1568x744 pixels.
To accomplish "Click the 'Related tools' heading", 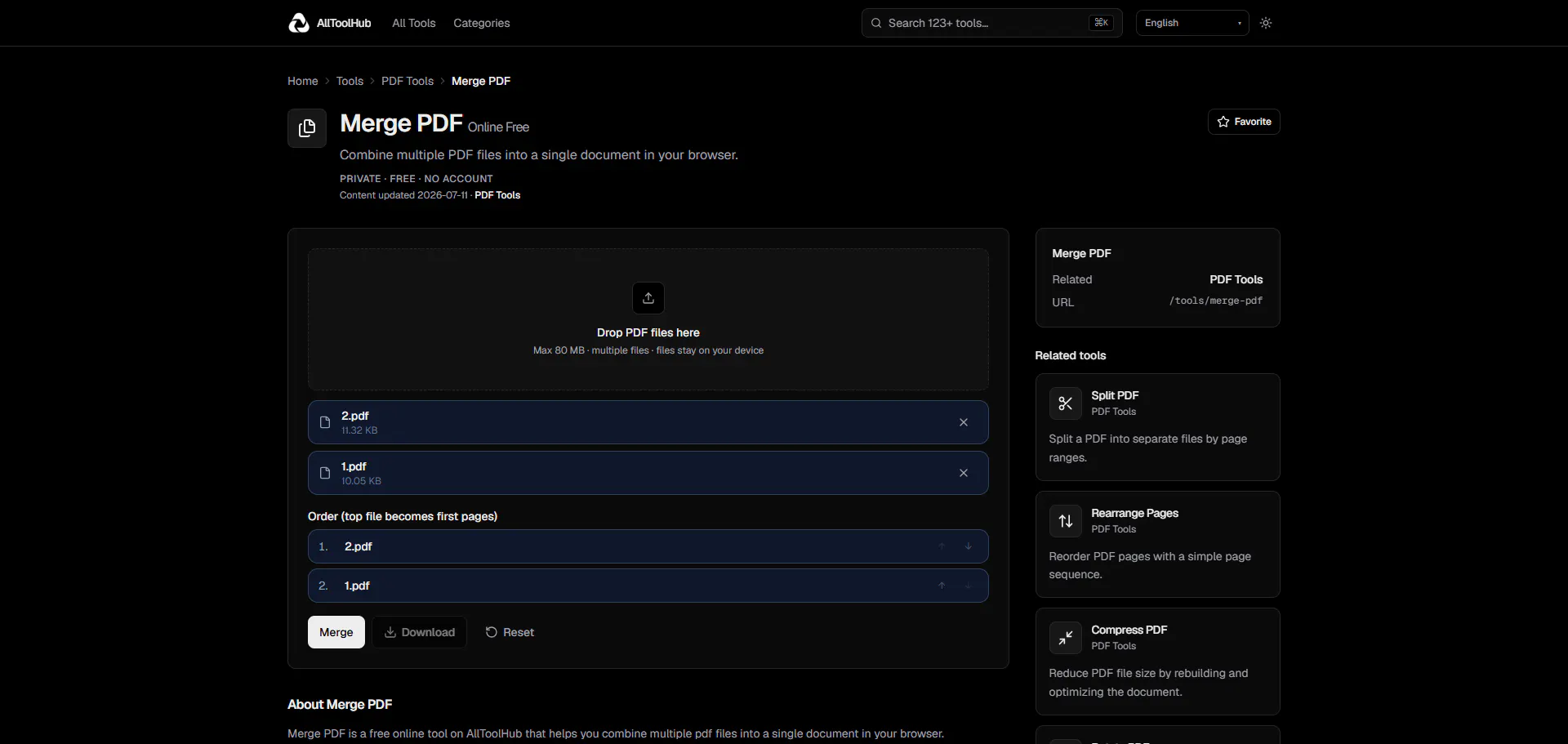I will [1071, 355].
